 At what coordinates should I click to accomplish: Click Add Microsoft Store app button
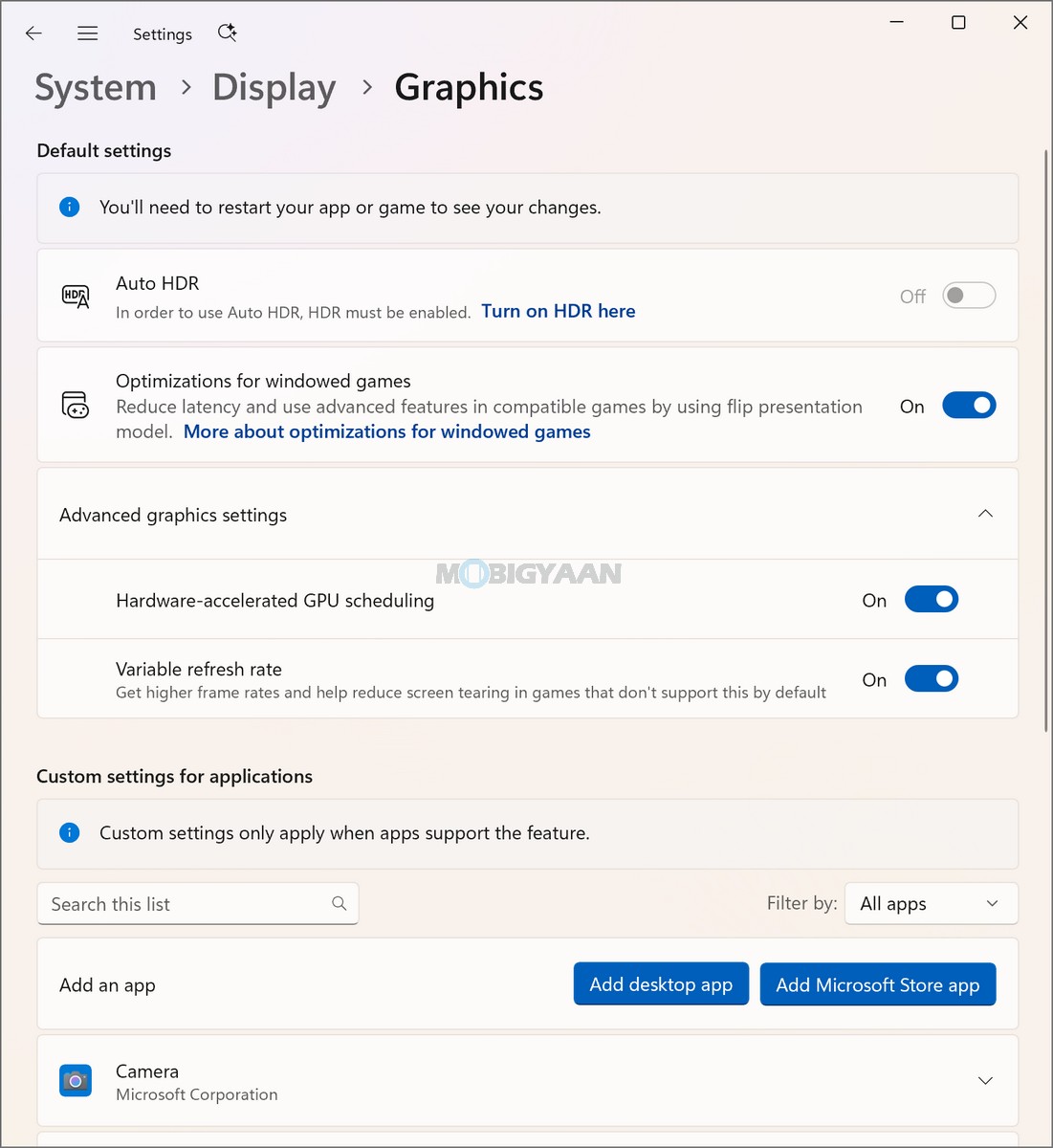click(878, 984)
